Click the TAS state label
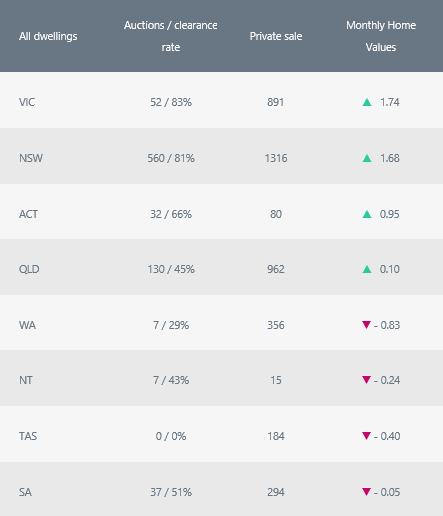The height and width of the screenshot is (516, 443). point(28,436)
